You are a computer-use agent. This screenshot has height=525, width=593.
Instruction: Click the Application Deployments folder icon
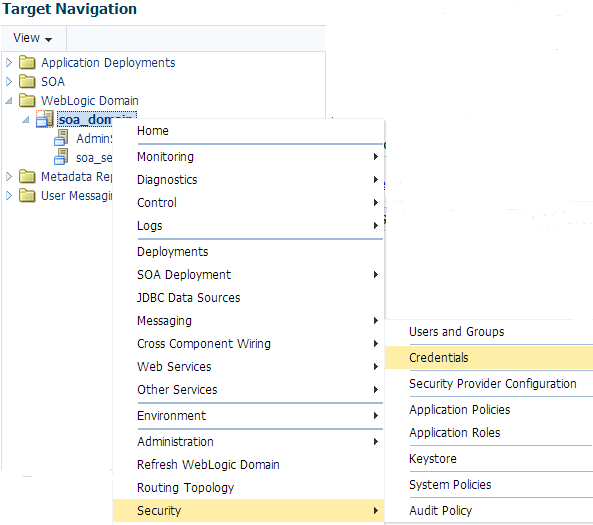27,62
